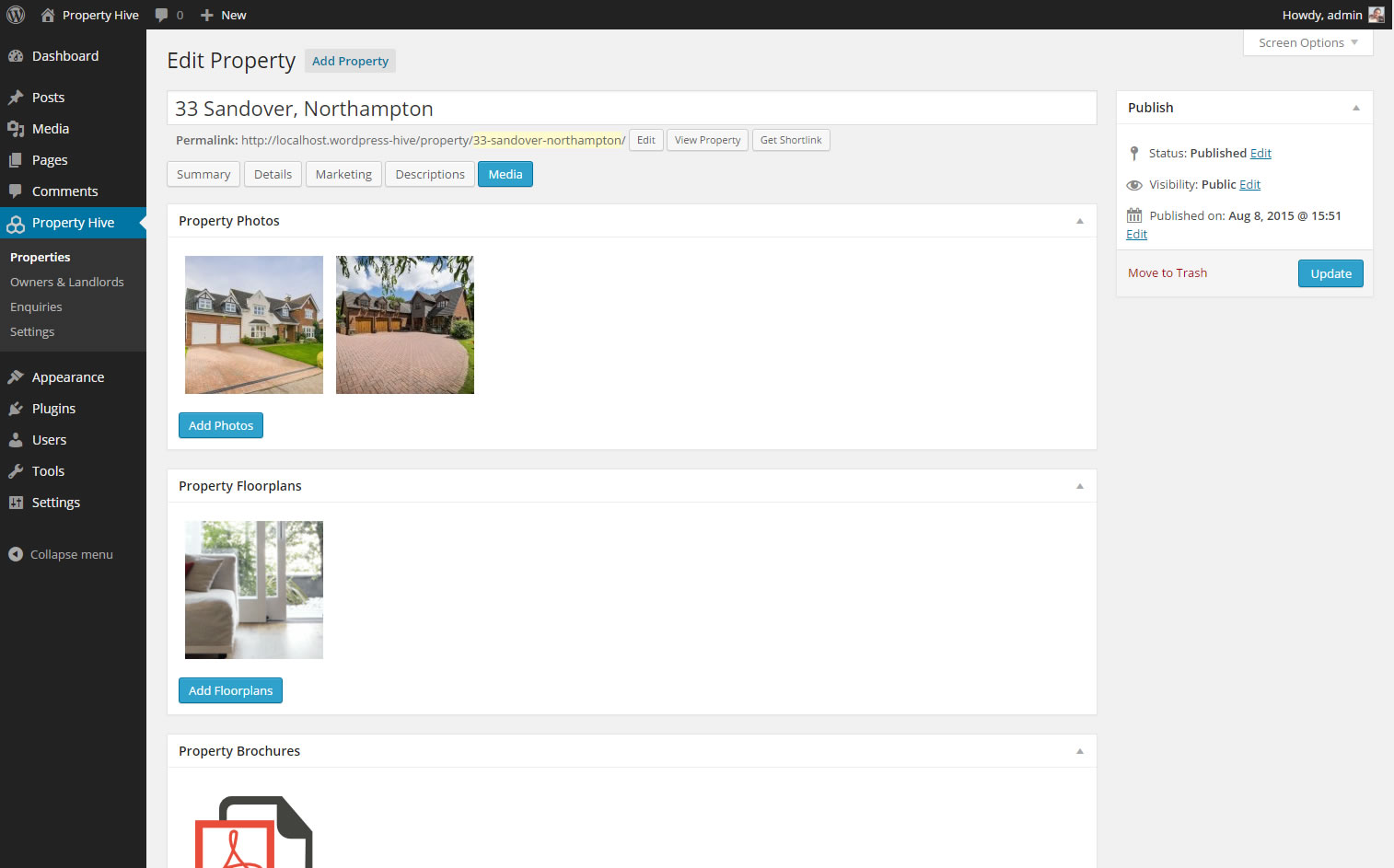
Task: Click the Add Property button
Action: (x=350, y=61)
